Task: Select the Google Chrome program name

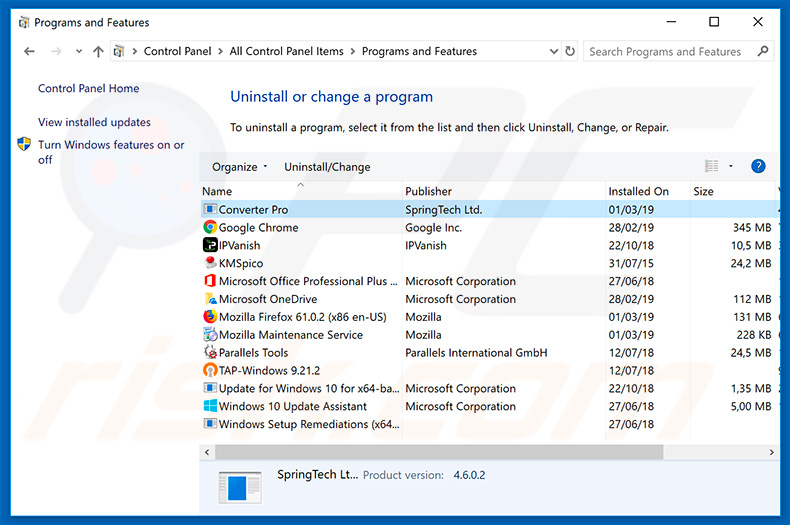Action: [x=258, y=227]
